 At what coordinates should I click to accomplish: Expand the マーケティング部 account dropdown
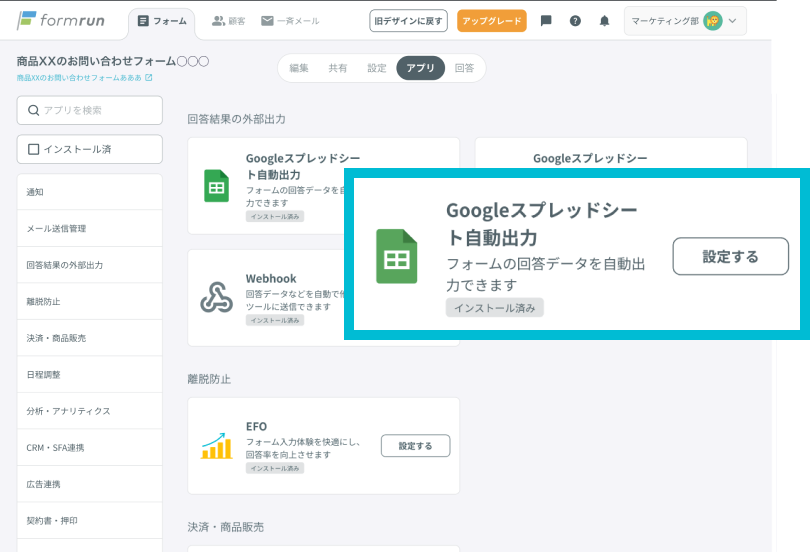(x=685, y=21)
